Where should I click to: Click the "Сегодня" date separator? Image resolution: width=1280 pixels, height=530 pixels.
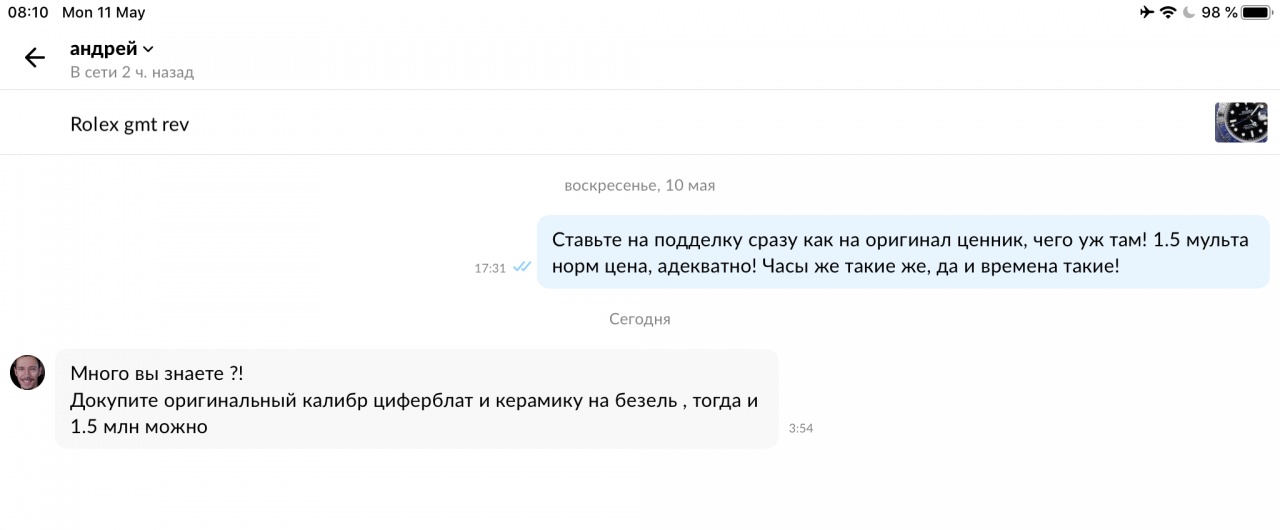click(639, 319)
